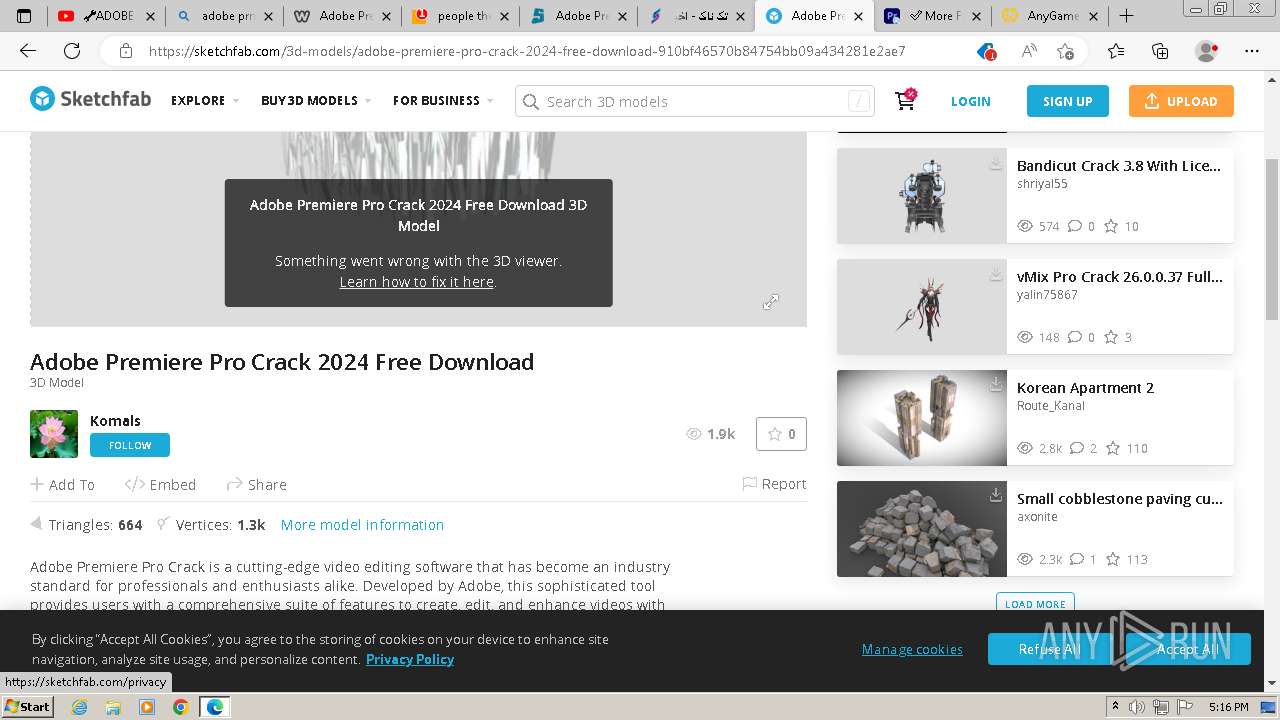The height and width of the screenshot is (720, 1280).
Task: Open the Privacy Policy link
Action: click(410, 659)
